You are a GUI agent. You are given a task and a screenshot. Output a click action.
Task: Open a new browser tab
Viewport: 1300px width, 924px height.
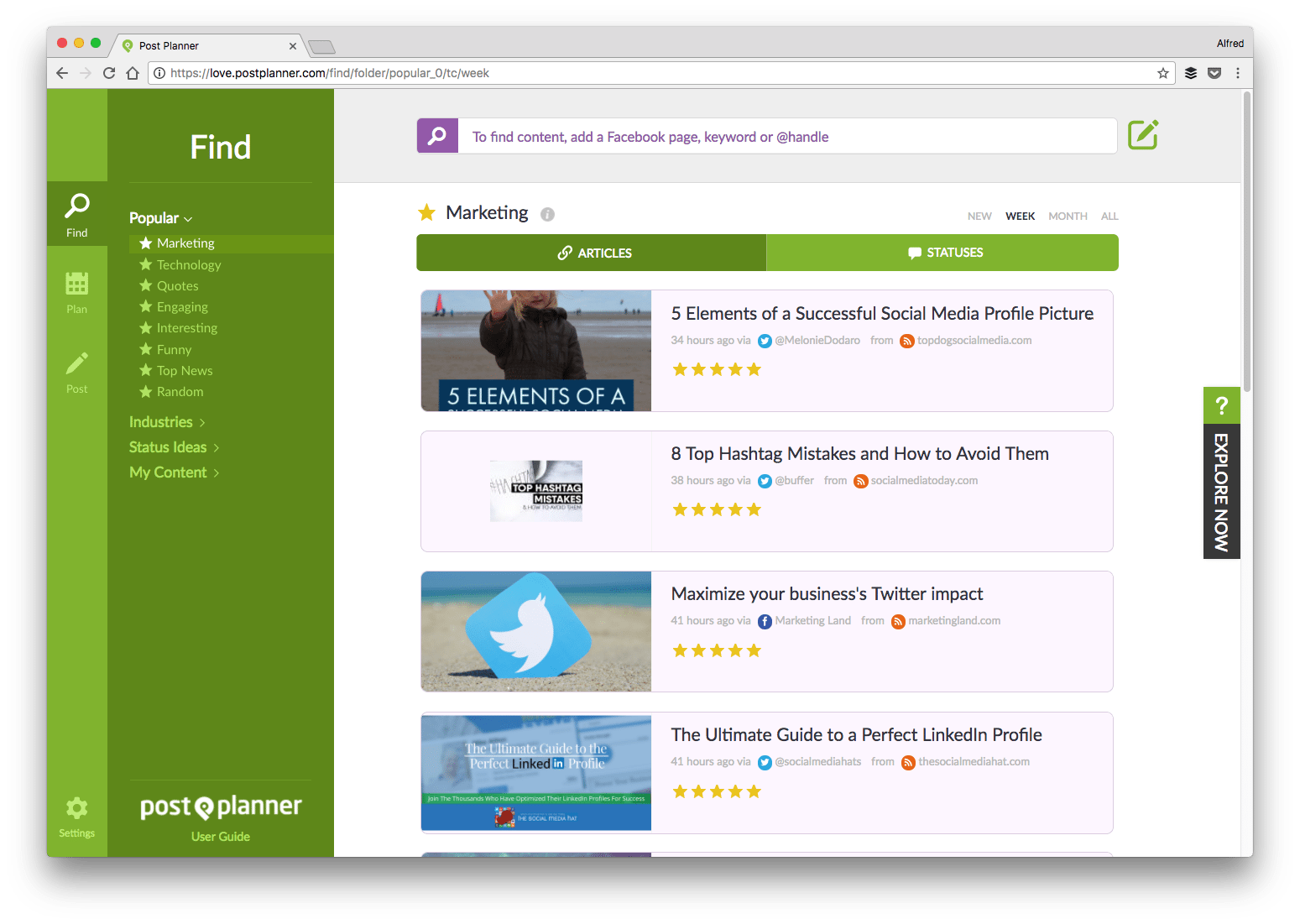(322, 46)
